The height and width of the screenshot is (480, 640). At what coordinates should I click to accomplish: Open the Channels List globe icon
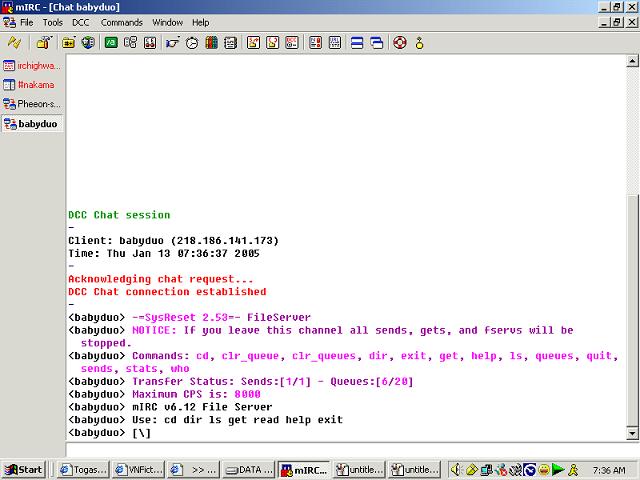point(88,42)
